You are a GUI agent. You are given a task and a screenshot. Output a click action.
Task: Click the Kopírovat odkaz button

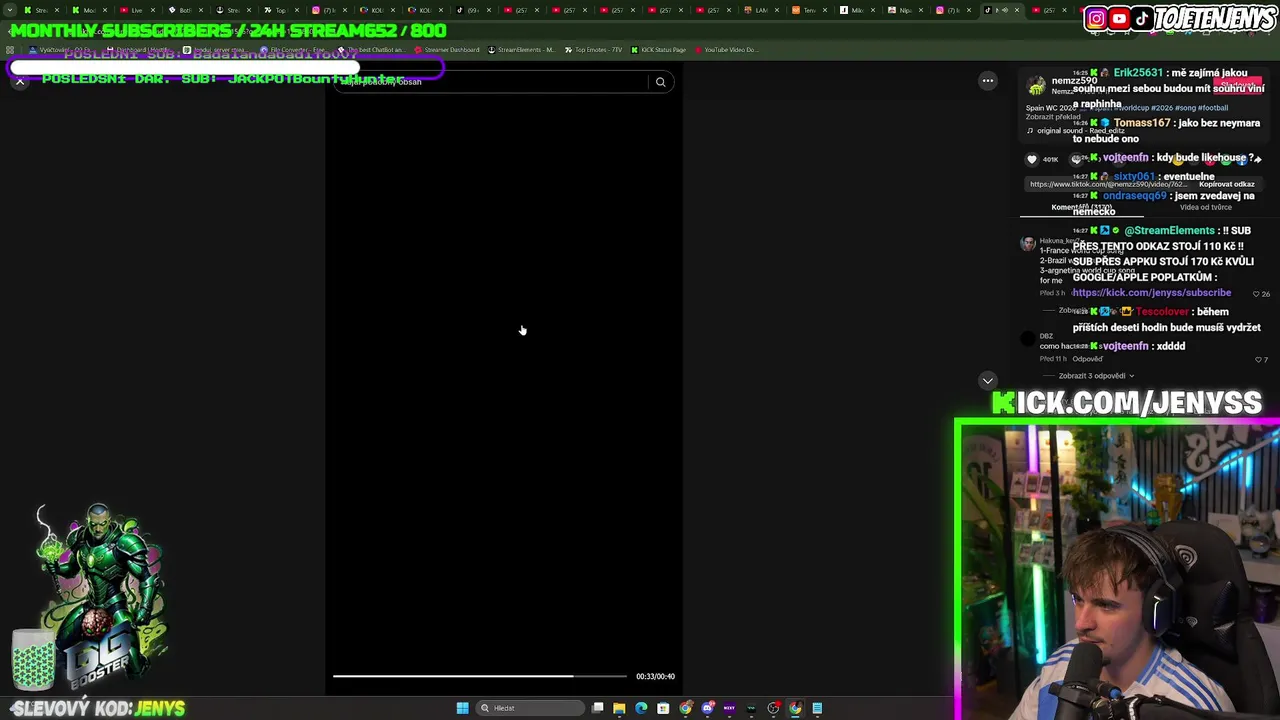[x=1226, y=184]
